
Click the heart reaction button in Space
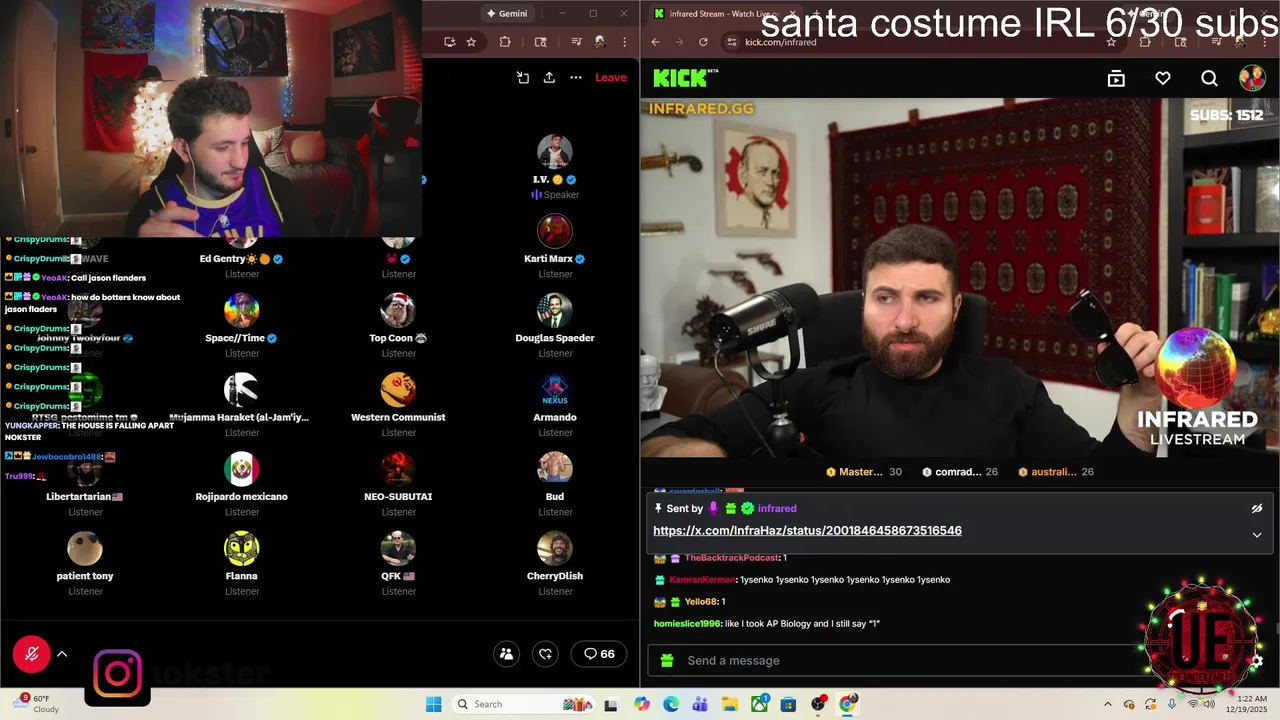click(546, 654)
